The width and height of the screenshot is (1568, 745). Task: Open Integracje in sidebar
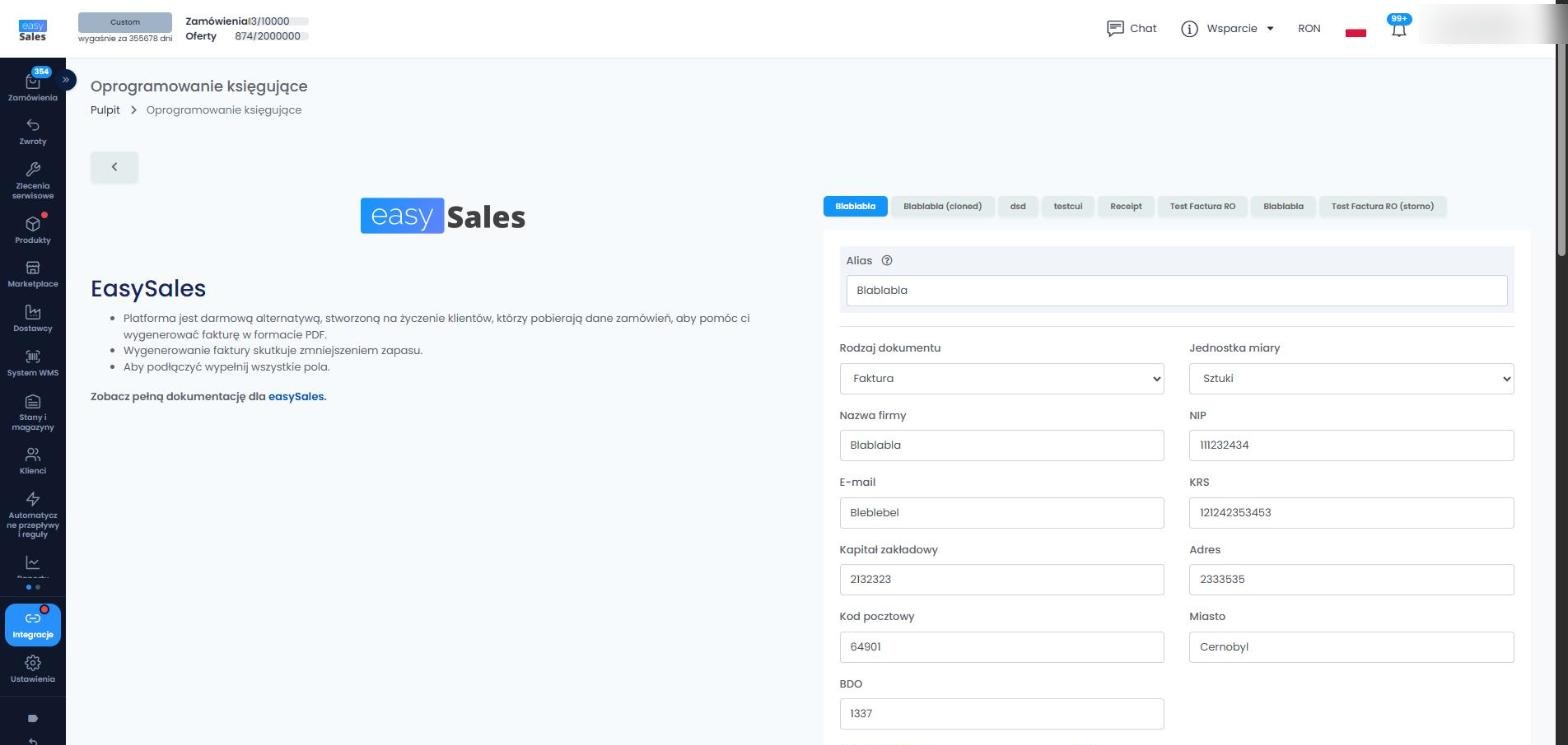32,625
